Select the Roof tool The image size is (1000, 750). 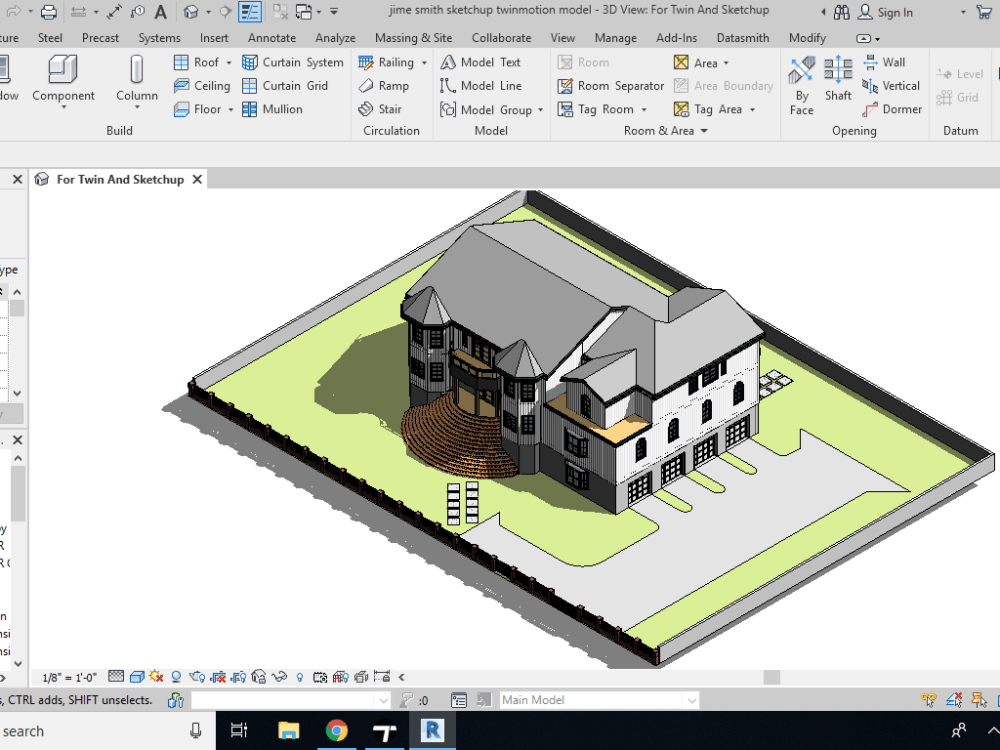(198, 62)
